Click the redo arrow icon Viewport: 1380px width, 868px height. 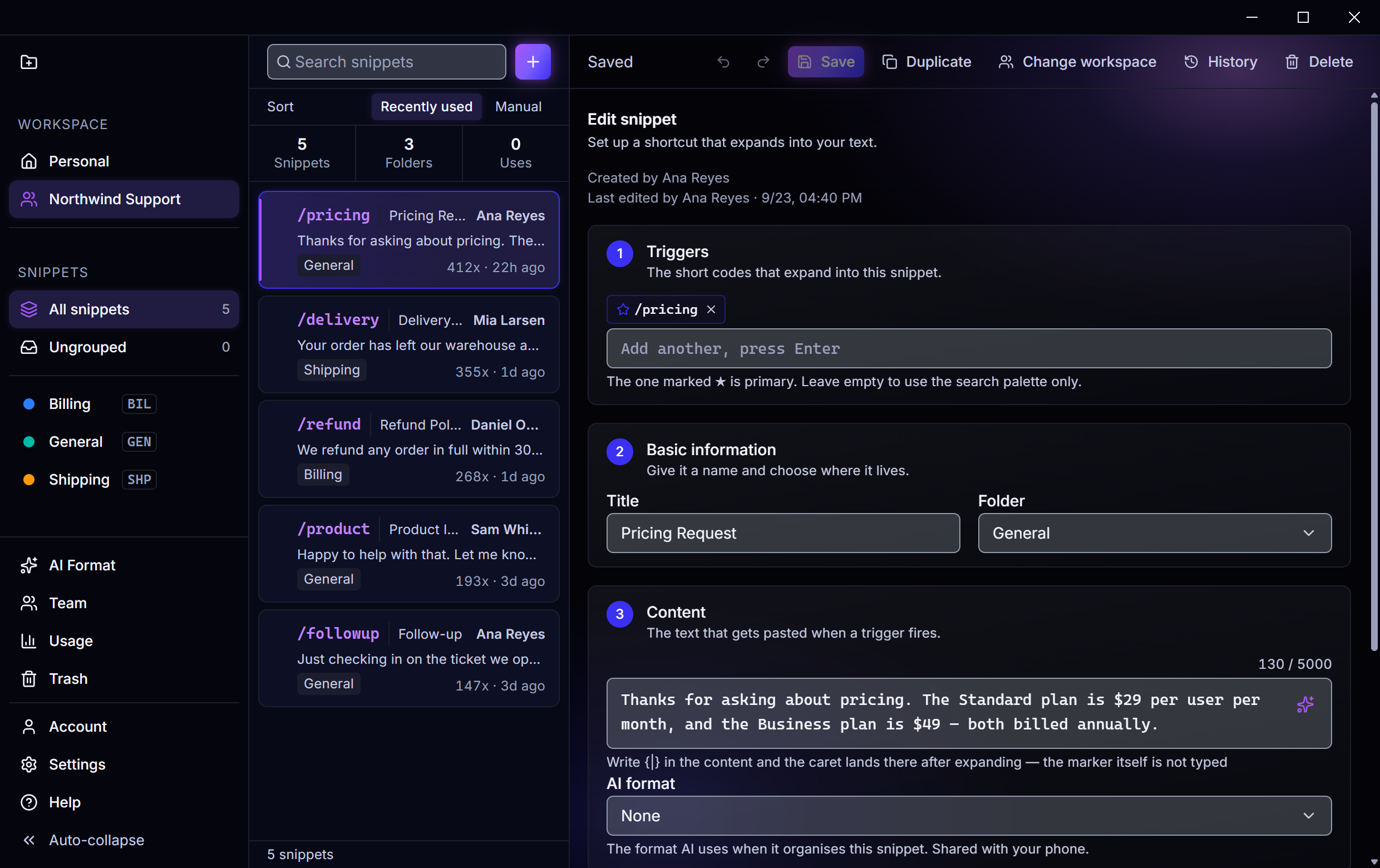coord(763,62)
